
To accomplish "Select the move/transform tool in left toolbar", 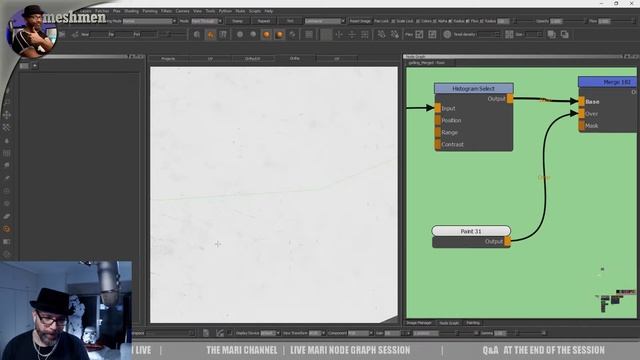I will tap(7, 115).
